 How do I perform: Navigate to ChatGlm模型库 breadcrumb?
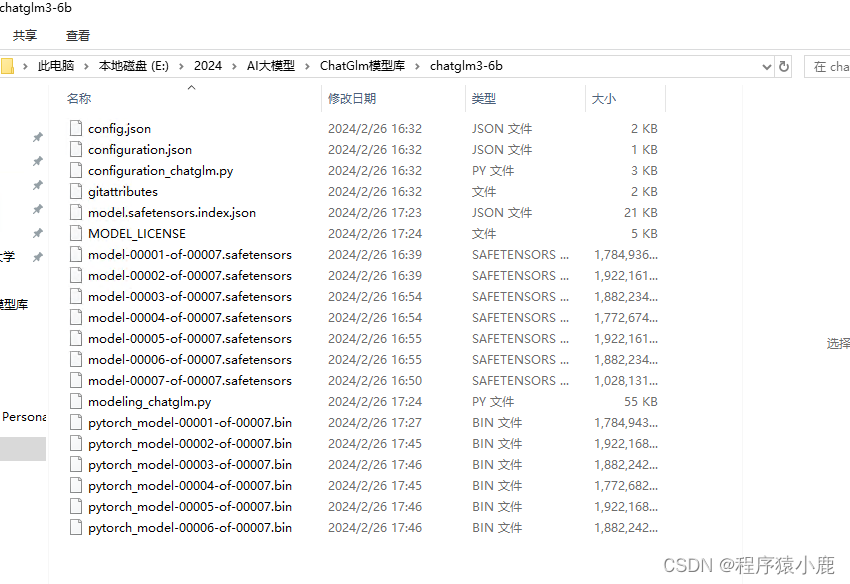(x=363, y=66)
